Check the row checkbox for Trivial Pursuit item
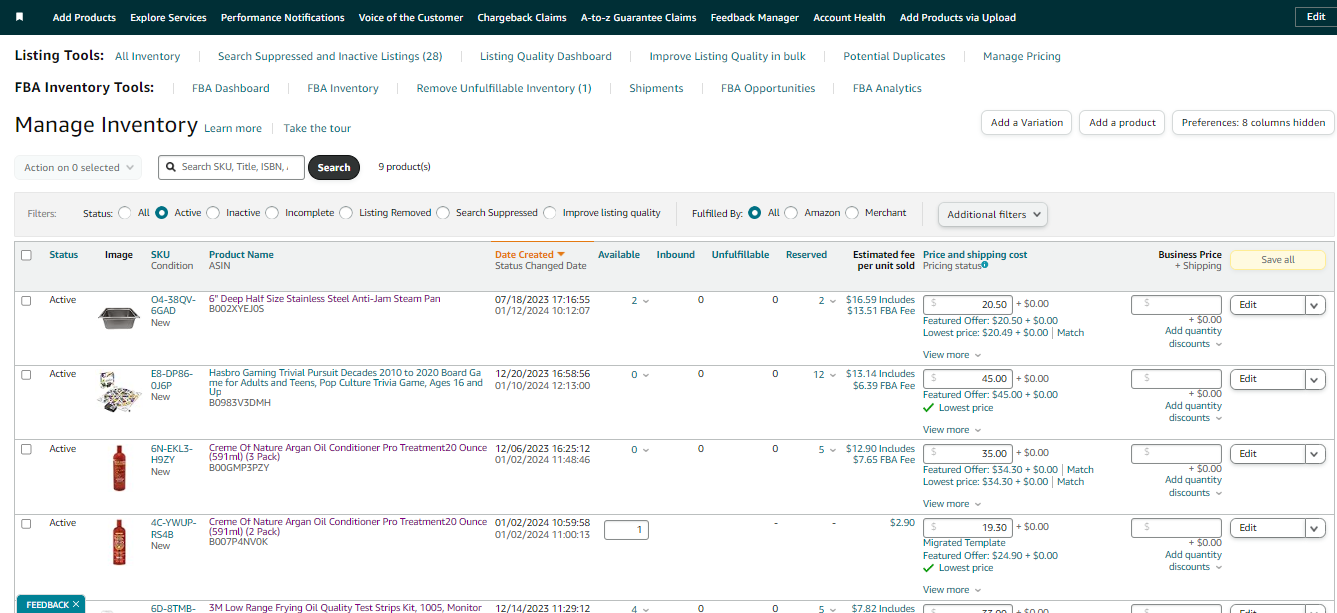 point(27,374)
